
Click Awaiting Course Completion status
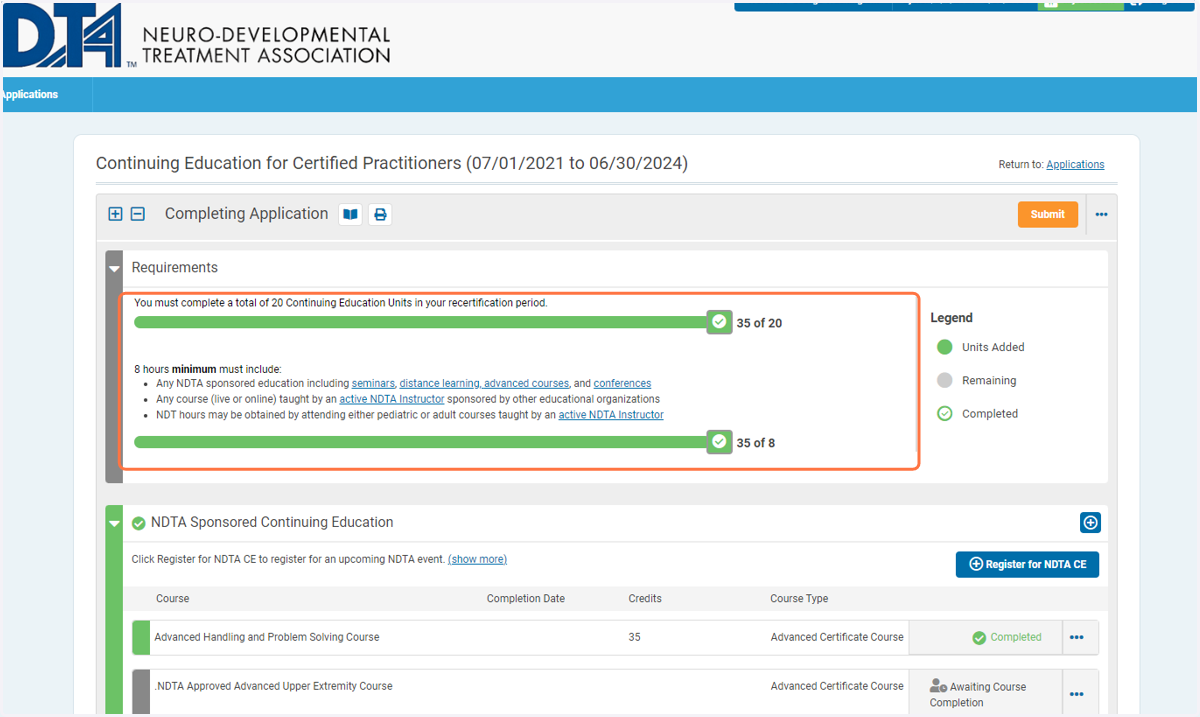(x=978, y=694)
